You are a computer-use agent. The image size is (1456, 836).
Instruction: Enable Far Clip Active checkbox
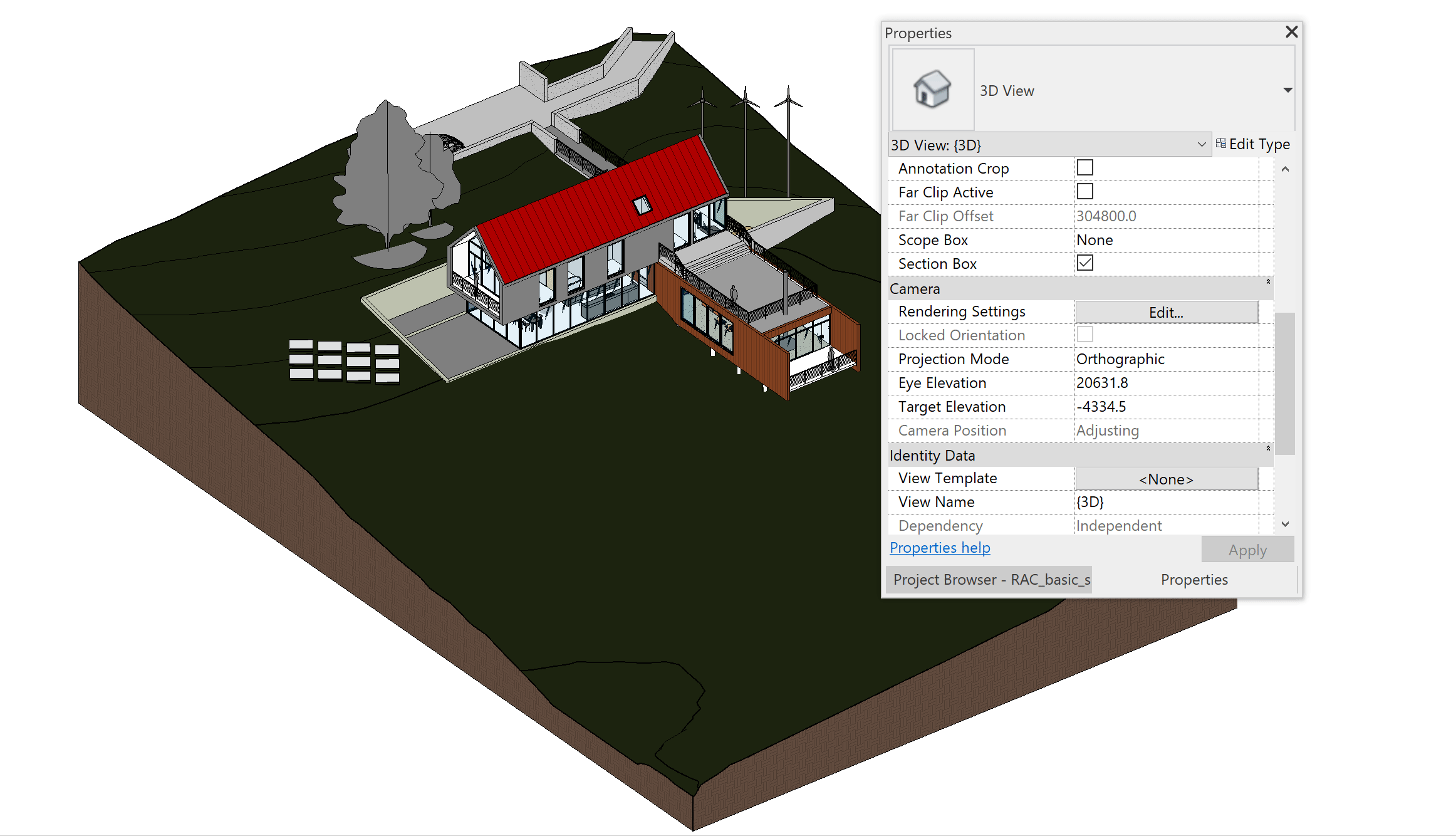1084,192
